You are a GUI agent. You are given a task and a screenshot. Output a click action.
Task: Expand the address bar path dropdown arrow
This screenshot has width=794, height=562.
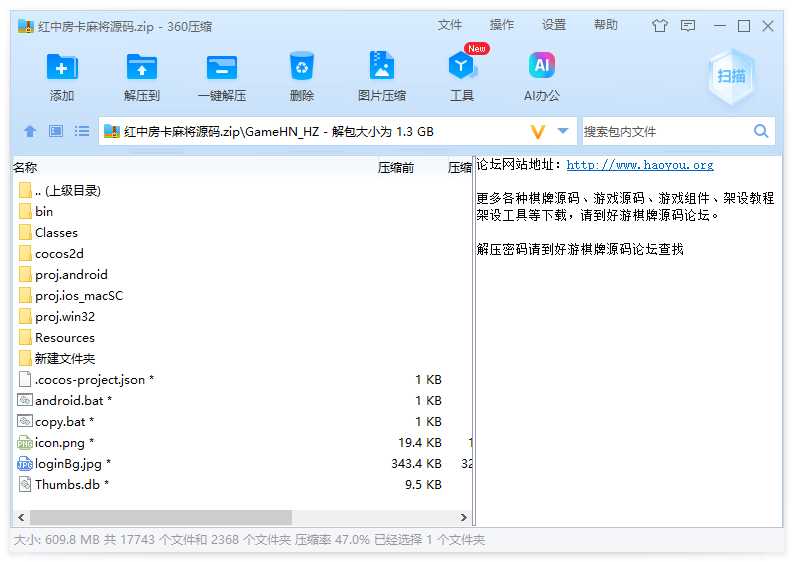(x=563, y=131)
